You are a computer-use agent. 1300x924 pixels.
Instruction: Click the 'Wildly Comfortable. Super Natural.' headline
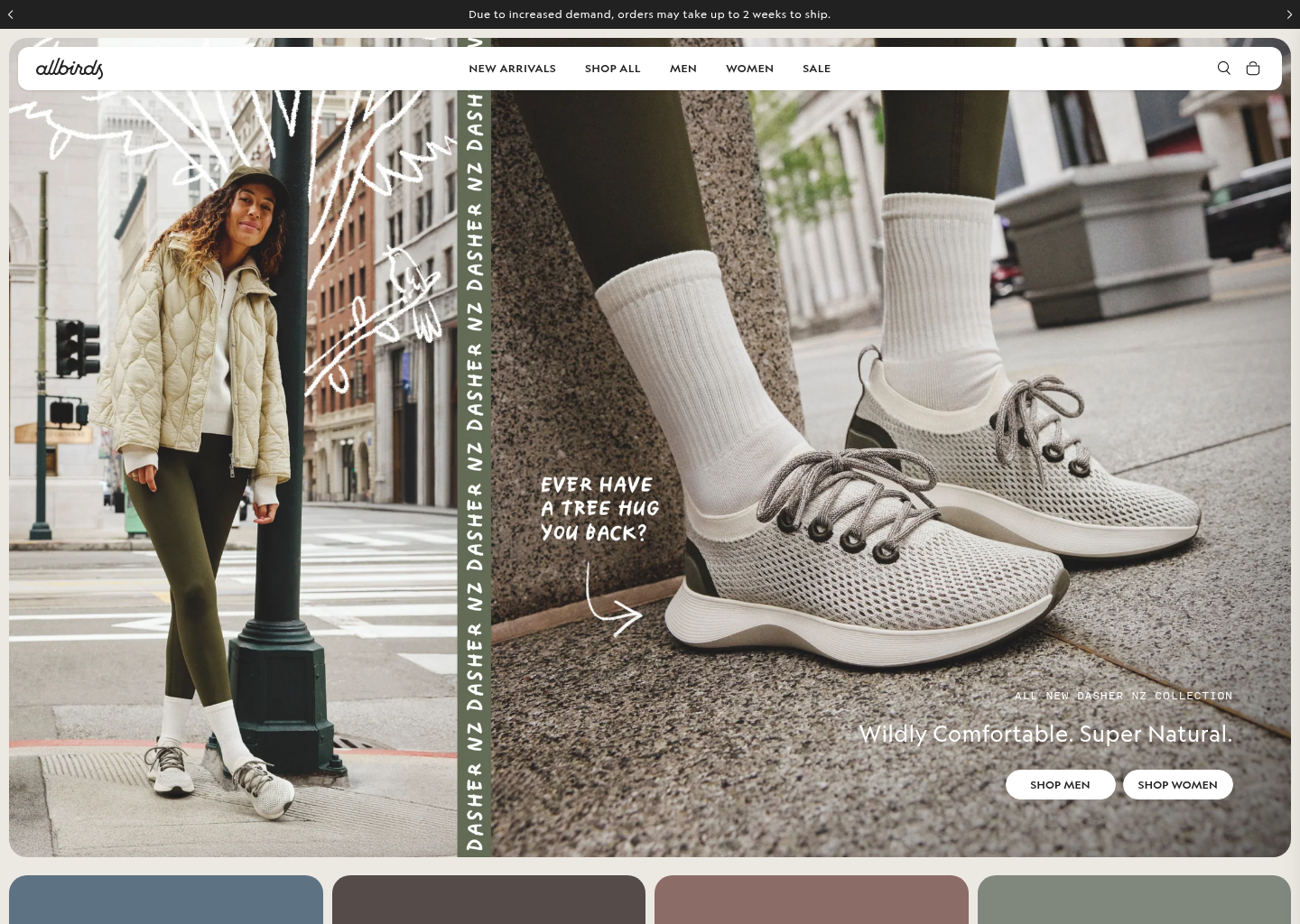click(1045, 734)
